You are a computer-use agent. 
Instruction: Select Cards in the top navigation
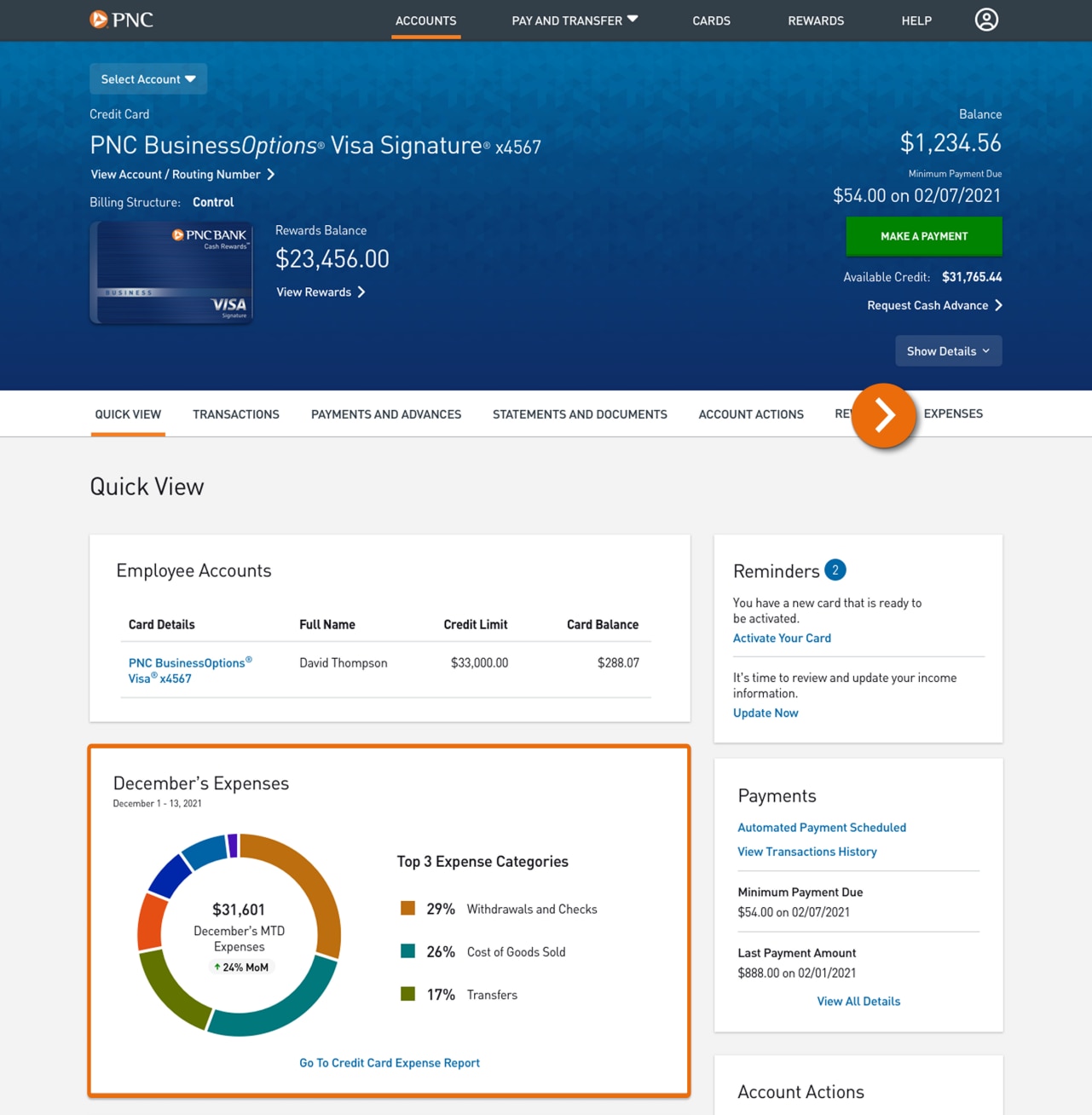711,20
